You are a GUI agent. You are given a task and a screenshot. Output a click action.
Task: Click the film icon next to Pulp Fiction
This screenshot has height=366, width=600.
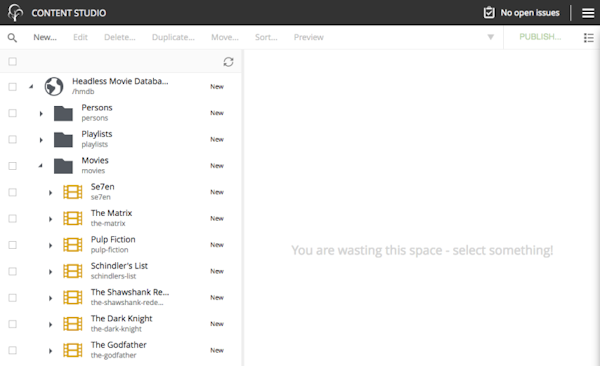[73, 245]
